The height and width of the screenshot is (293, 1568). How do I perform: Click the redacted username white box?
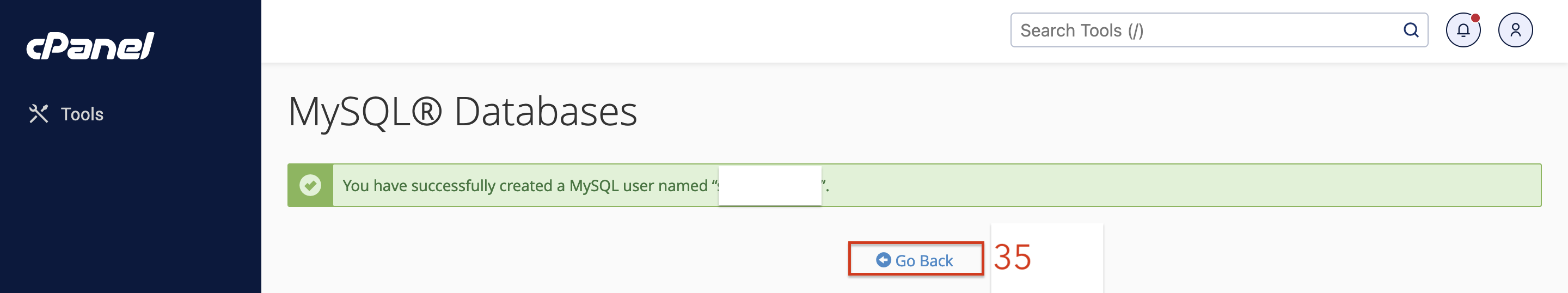770,185
